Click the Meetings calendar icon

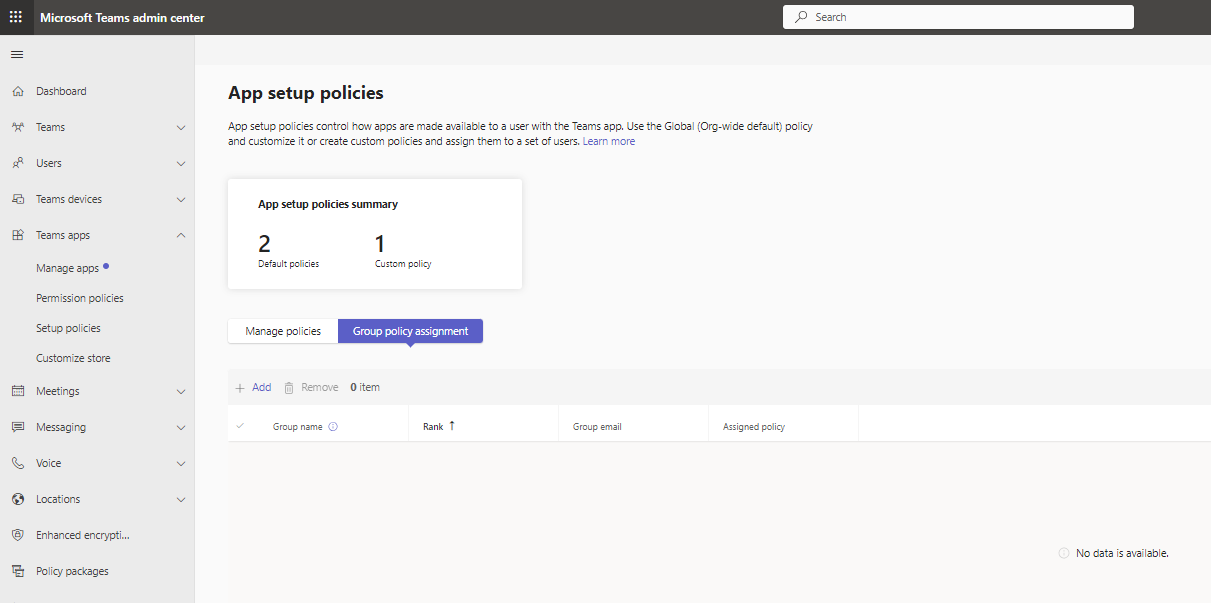18,391
